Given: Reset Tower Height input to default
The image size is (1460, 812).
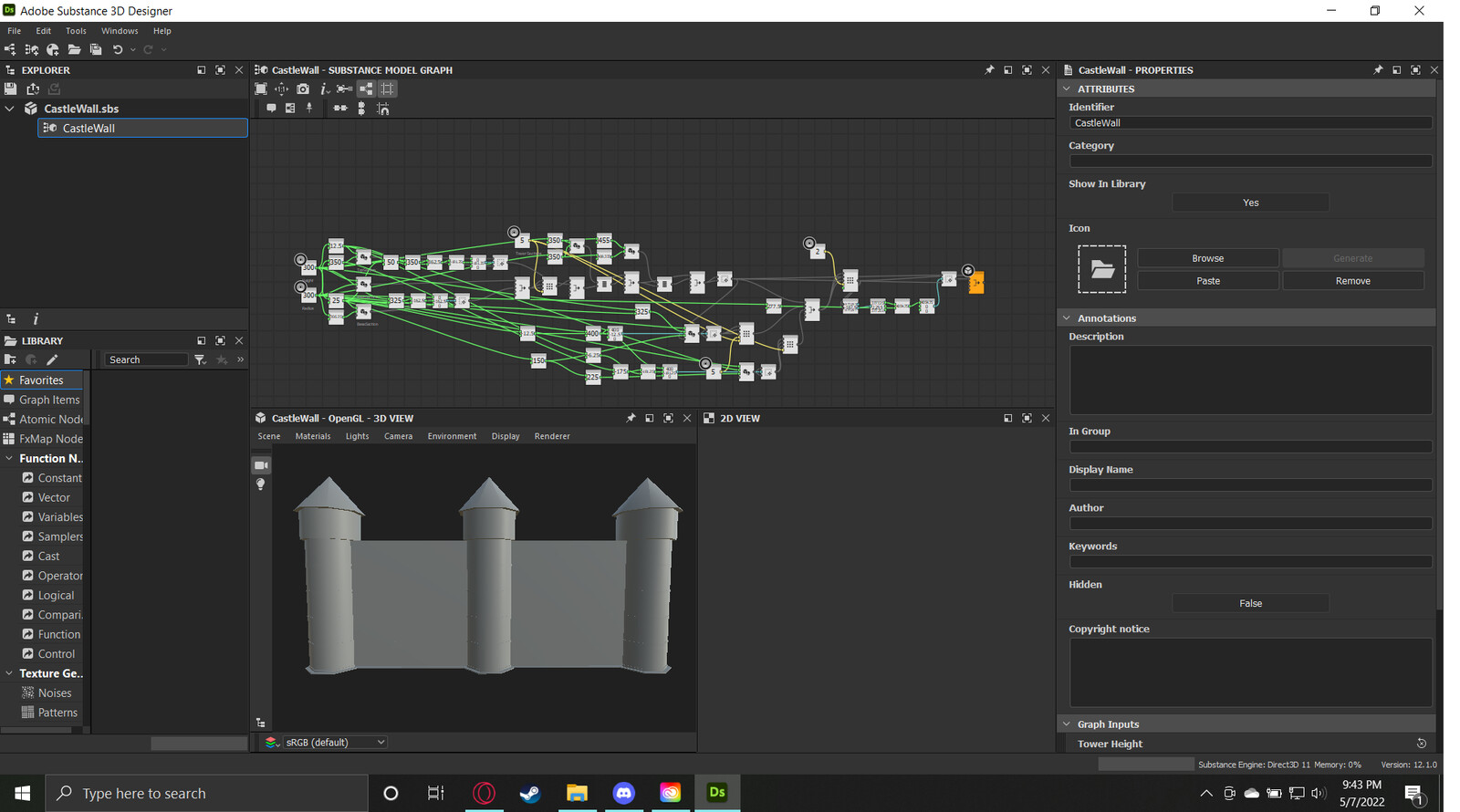Looking at the screenshot, I should pyautogui.click(x=1421, y=744).
